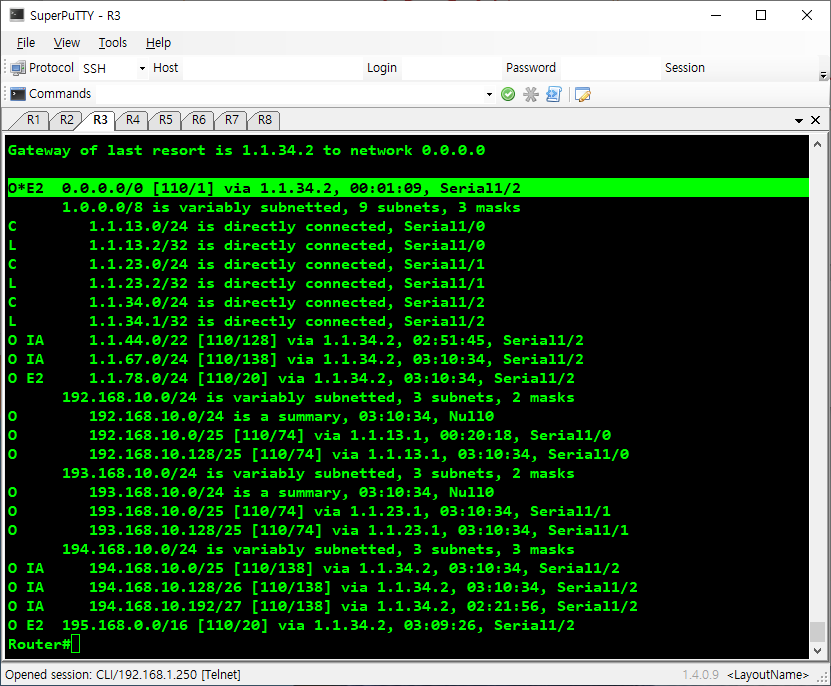Click the 1.1.67.0/24 O IA route line
Viewport: 831px width, 686px height.
click(296, 359)
